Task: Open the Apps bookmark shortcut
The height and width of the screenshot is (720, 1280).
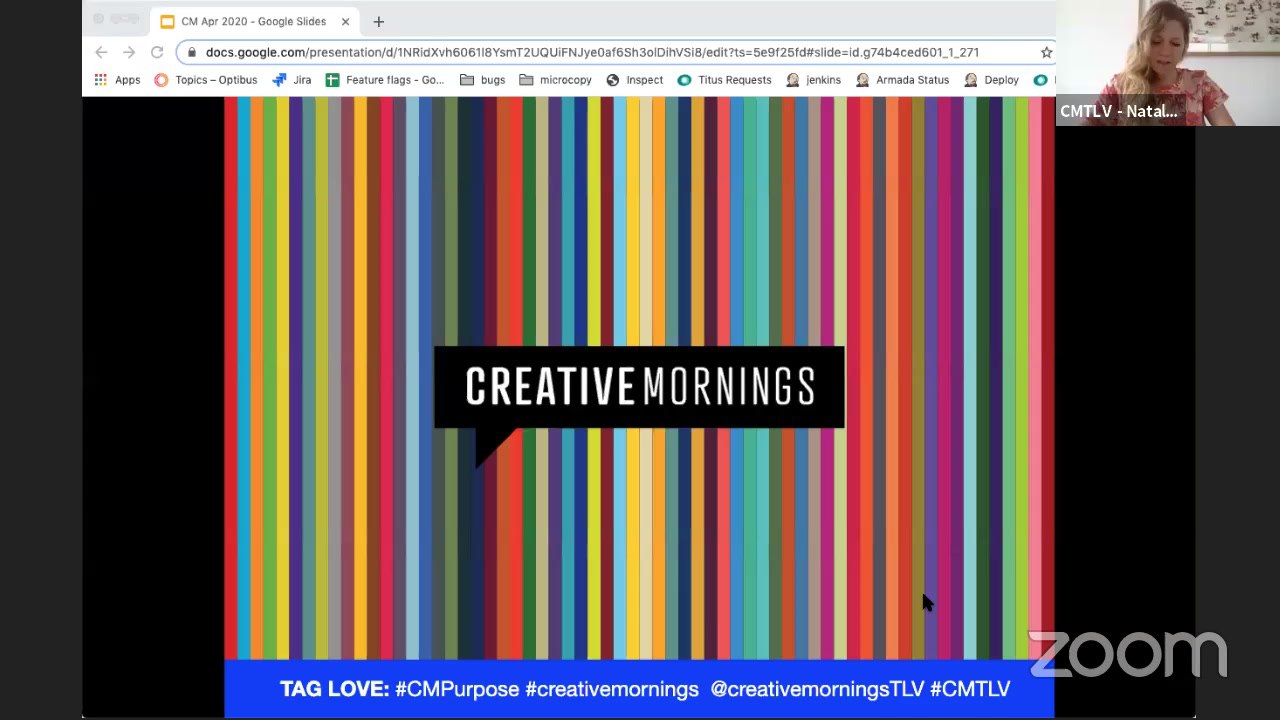Action: [x=117, y=80]
